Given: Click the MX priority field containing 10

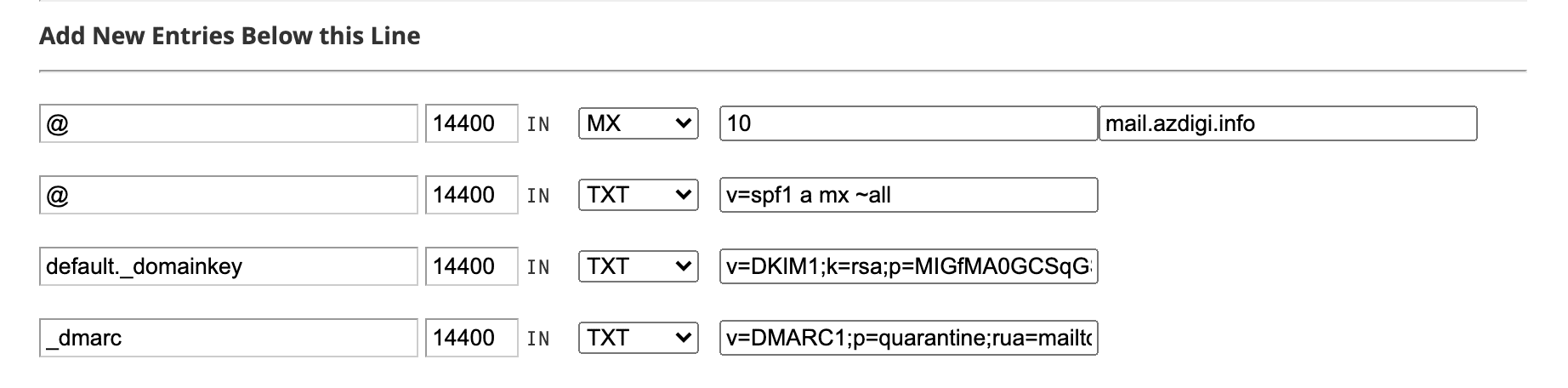Looking at the screenshot, I should pyautogui.click(x=908, y=123).
